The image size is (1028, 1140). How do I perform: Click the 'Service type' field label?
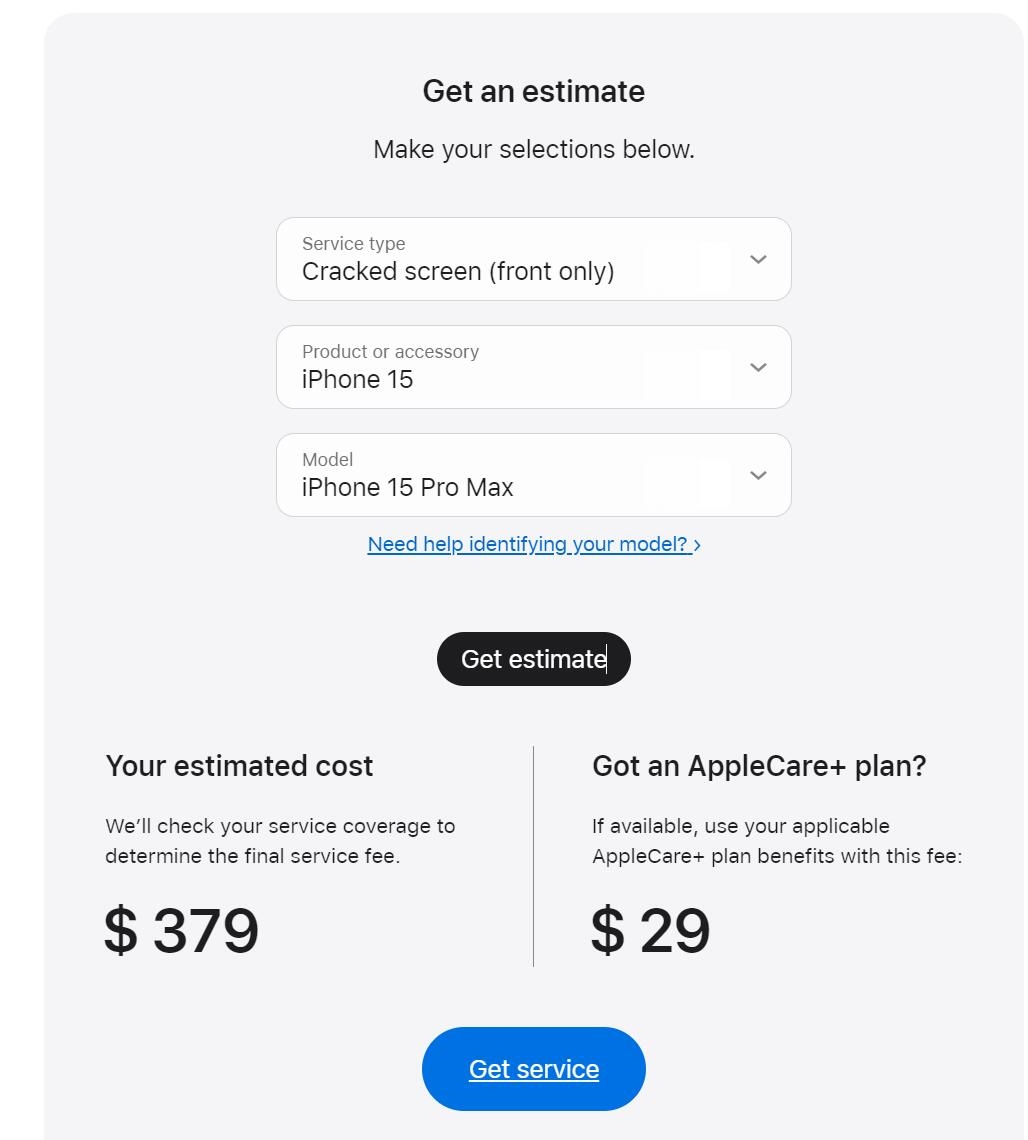(x=354, y=244)
